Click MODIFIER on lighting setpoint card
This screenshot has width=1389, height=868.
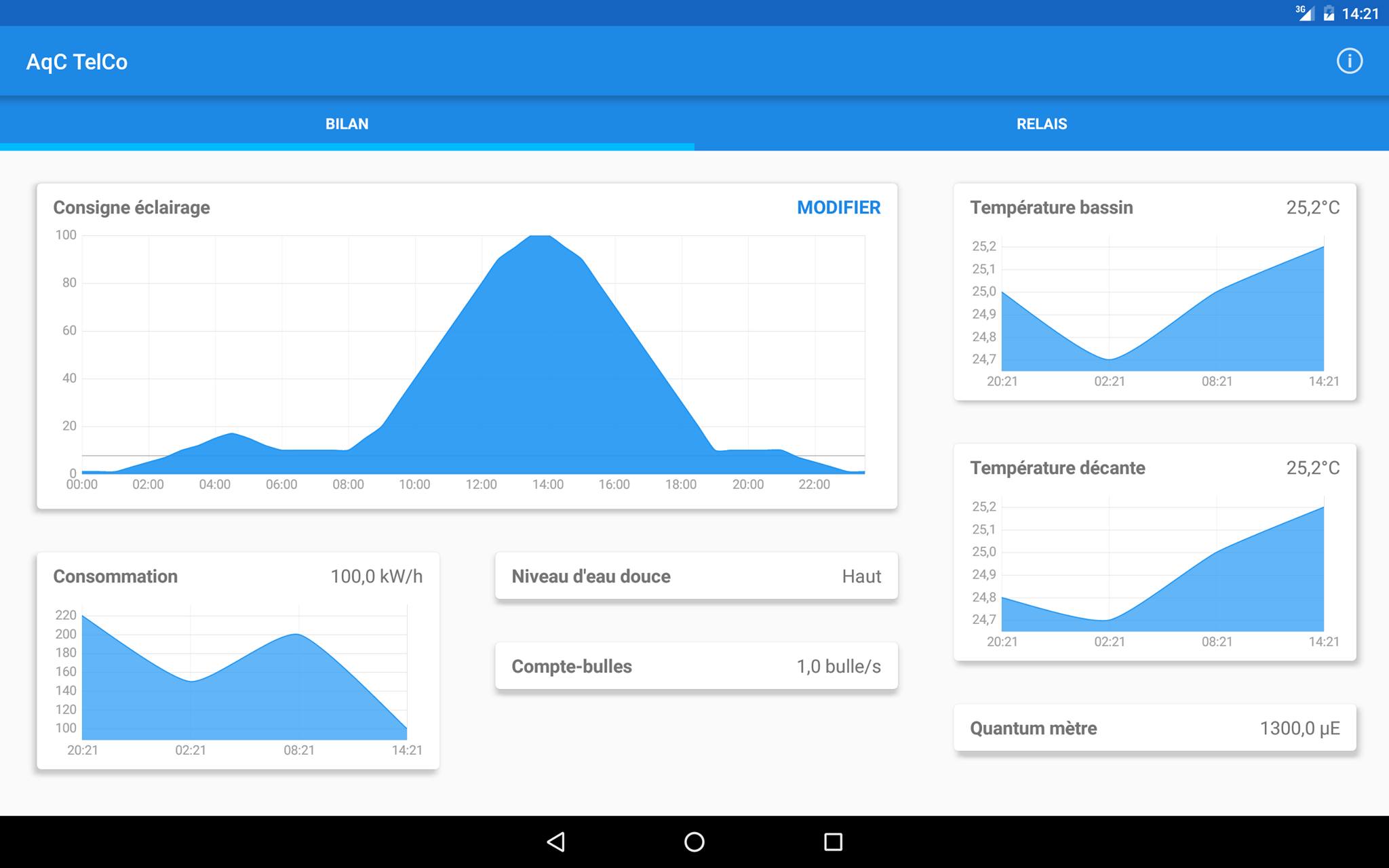pyautogui.click(x=838, y=208)
